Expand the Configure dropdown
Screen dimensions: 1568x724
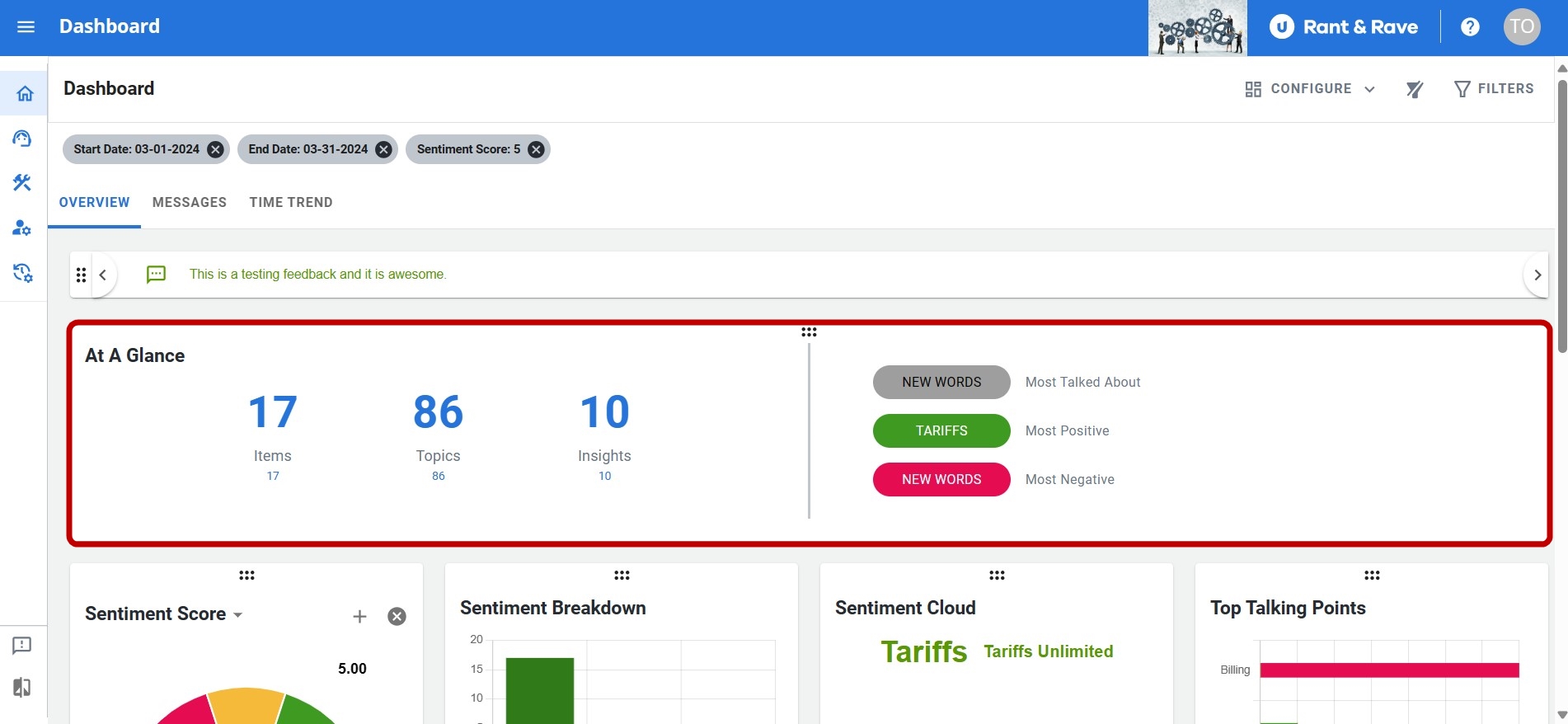[x=1310, y=89]
